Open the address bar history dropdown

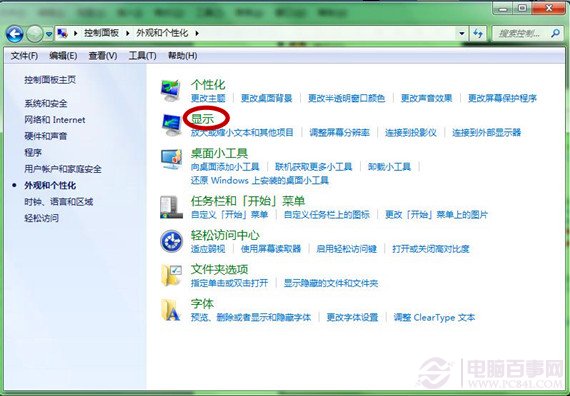pos(462,34)
